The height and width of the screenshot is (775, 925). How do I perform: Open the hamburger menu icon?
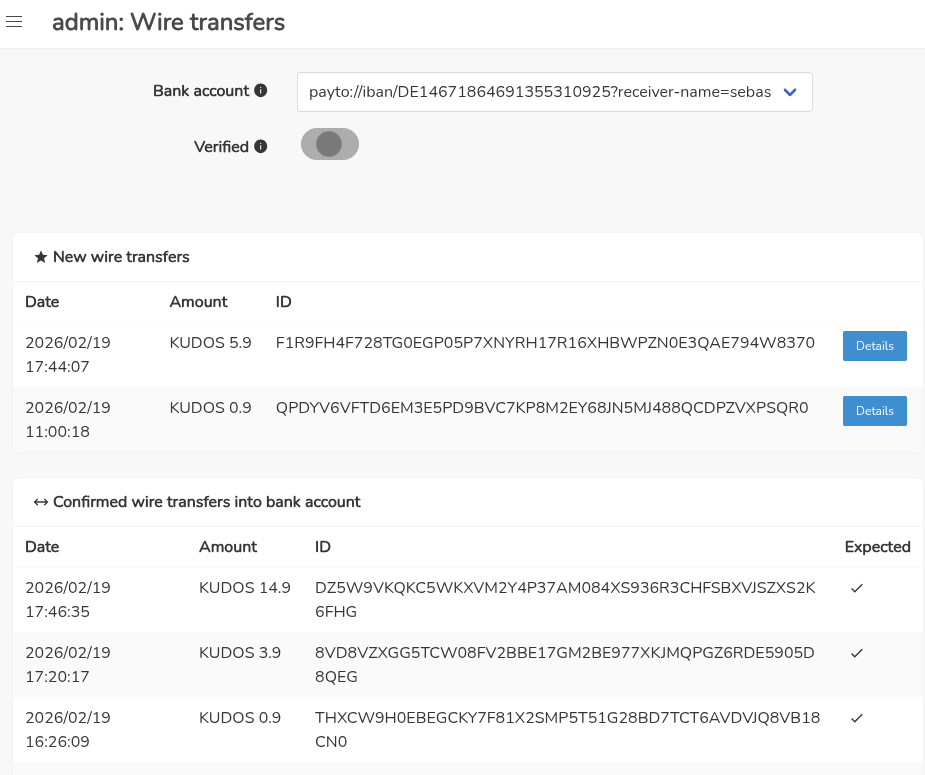click(15, 22)
